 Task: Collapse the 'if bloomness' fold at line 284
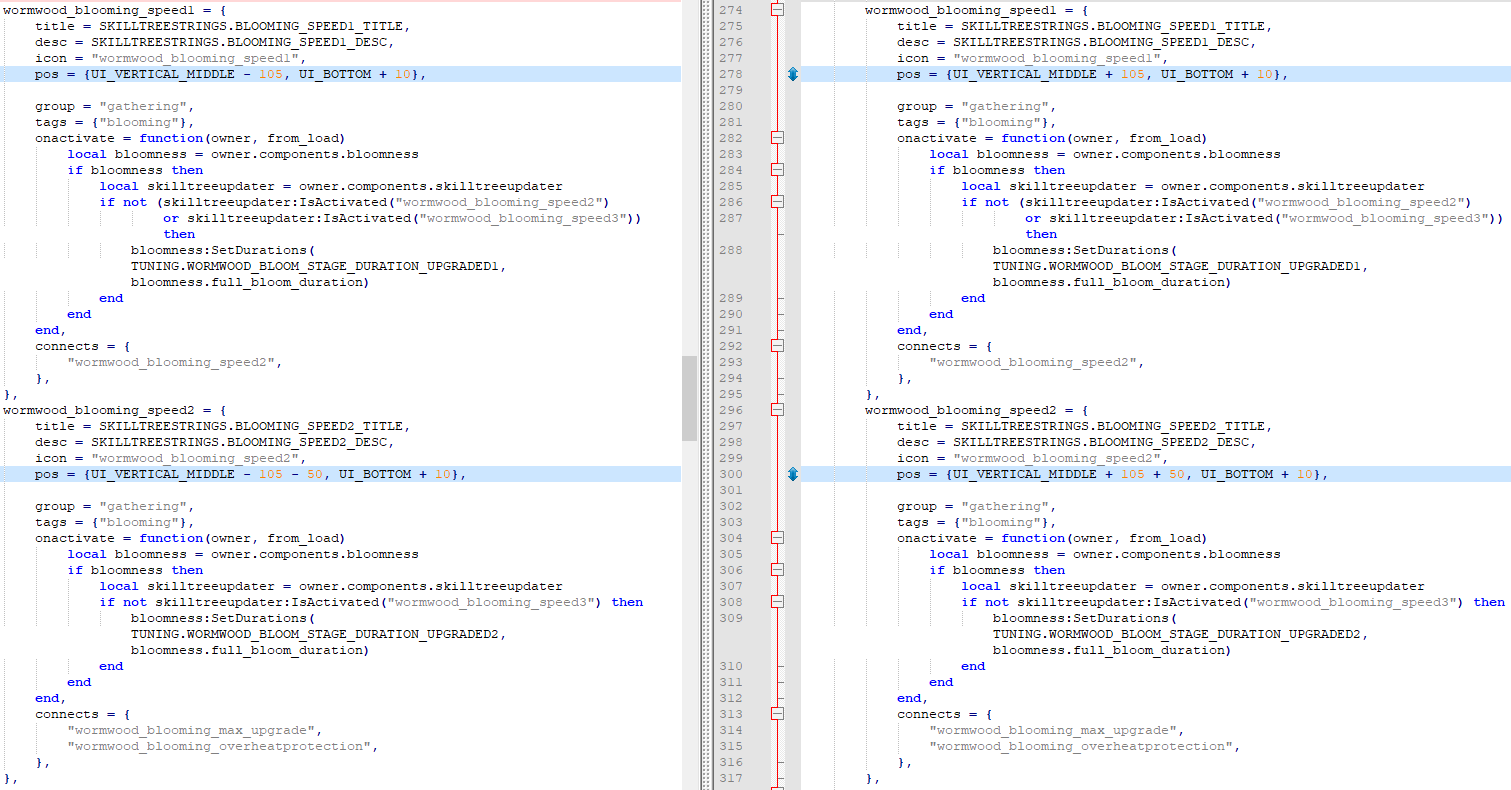click(x=777, y=170)
